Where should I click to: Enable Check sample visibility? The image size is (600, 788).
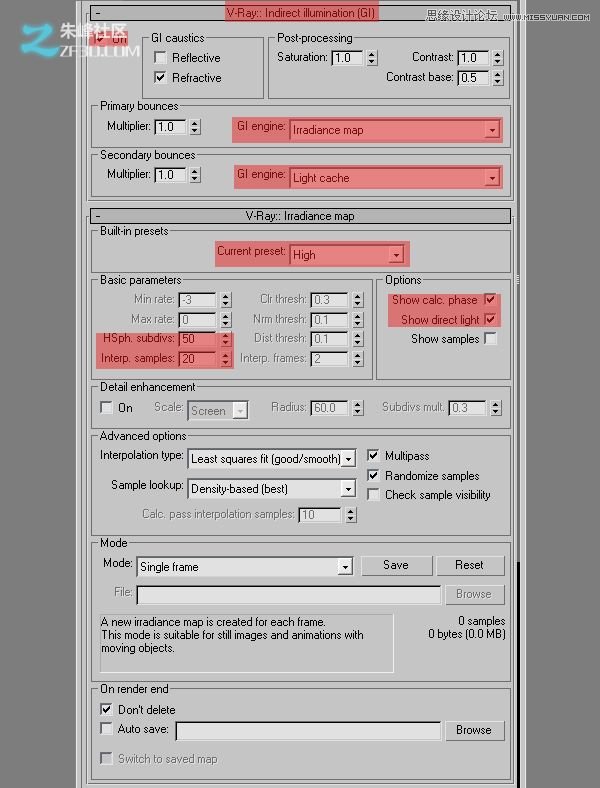tap(373, 495)
